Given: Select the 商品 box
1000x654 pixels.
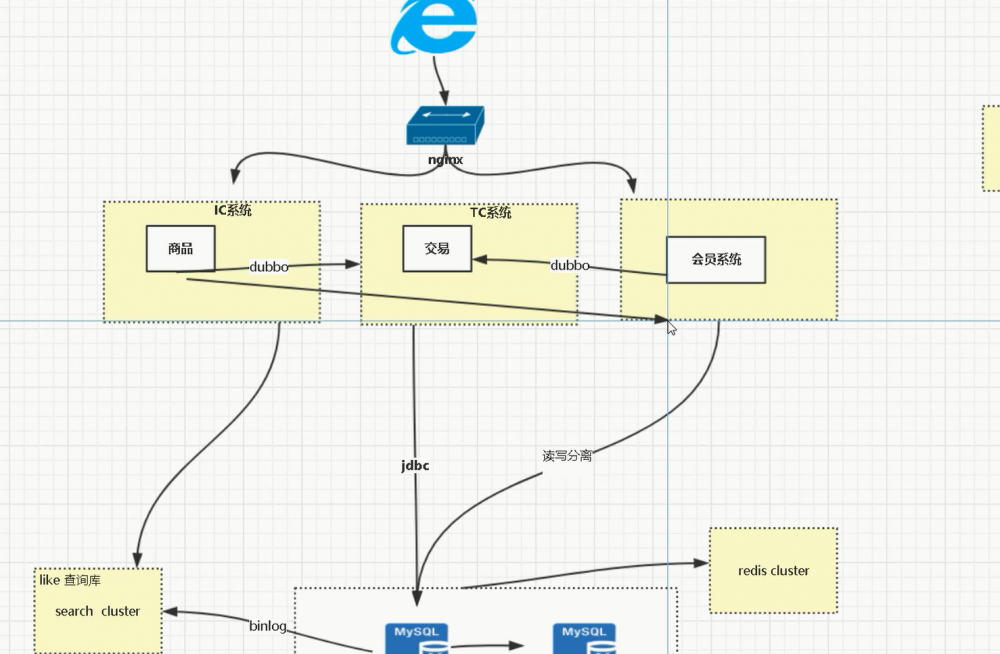Looking at the screenshot, I should click(x=180, y=249).
